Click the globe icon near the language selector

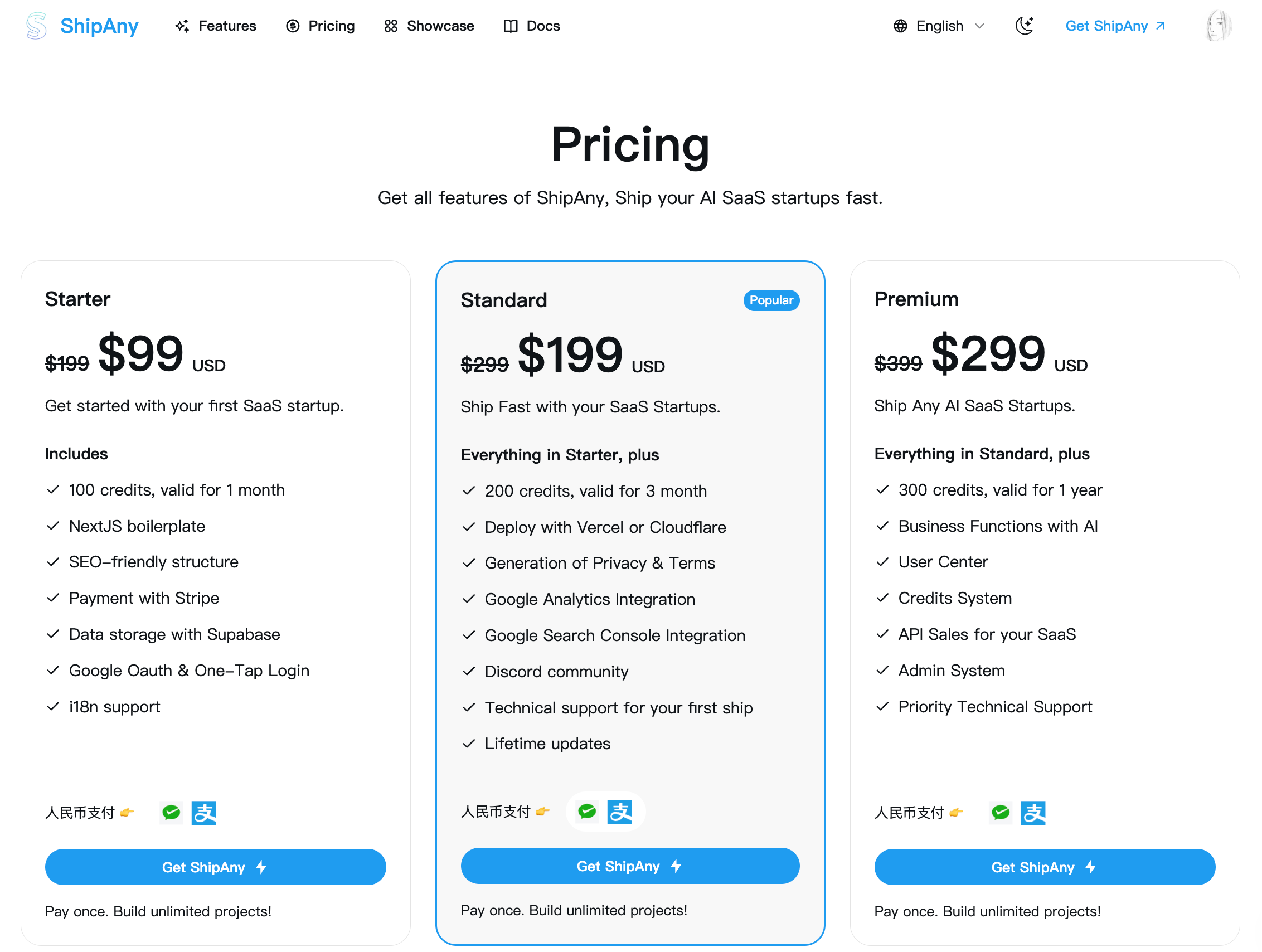click(900, 26)
